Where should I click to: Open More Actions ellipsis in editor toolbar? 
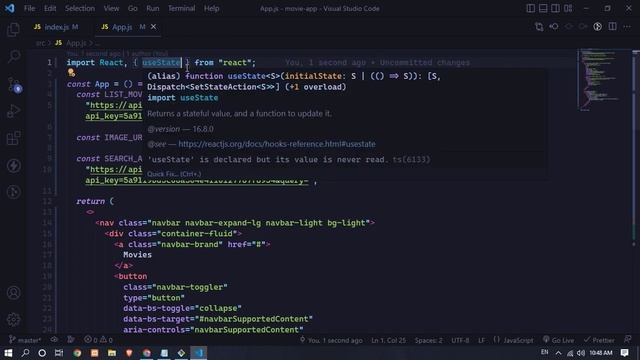627,27
